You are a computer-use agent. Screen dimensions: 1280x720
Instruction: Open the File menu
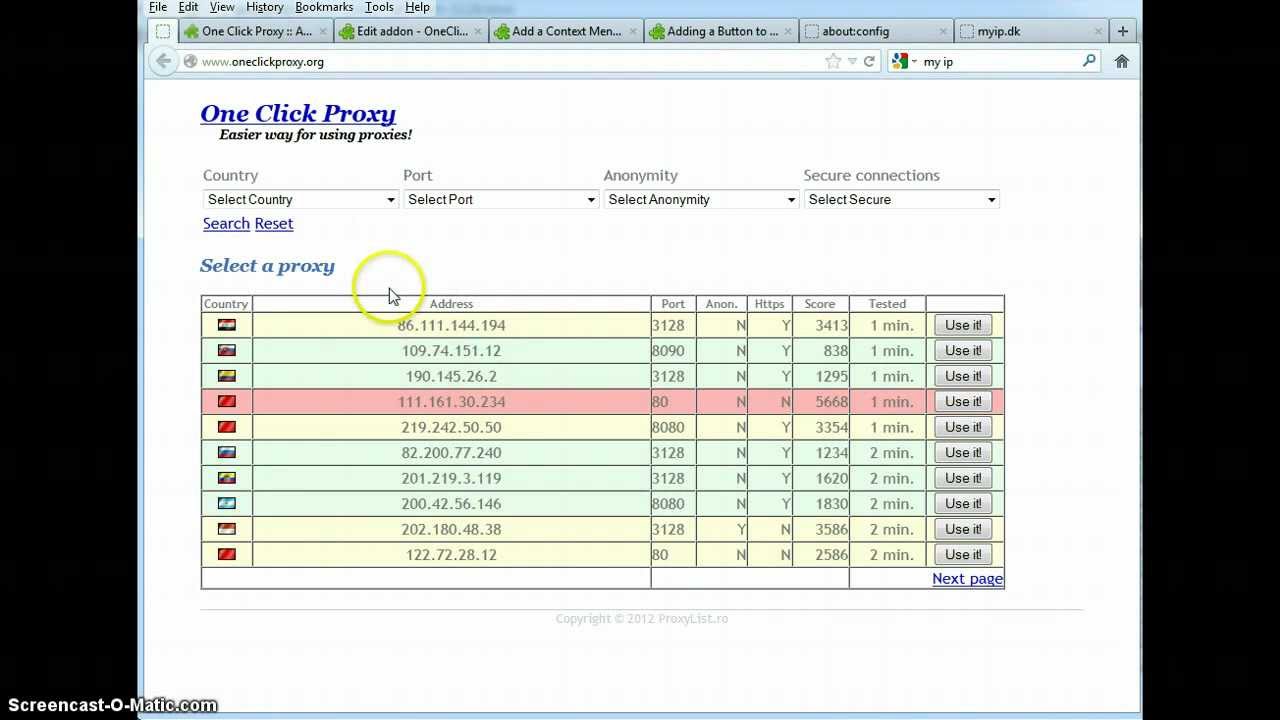click(158, 7)
